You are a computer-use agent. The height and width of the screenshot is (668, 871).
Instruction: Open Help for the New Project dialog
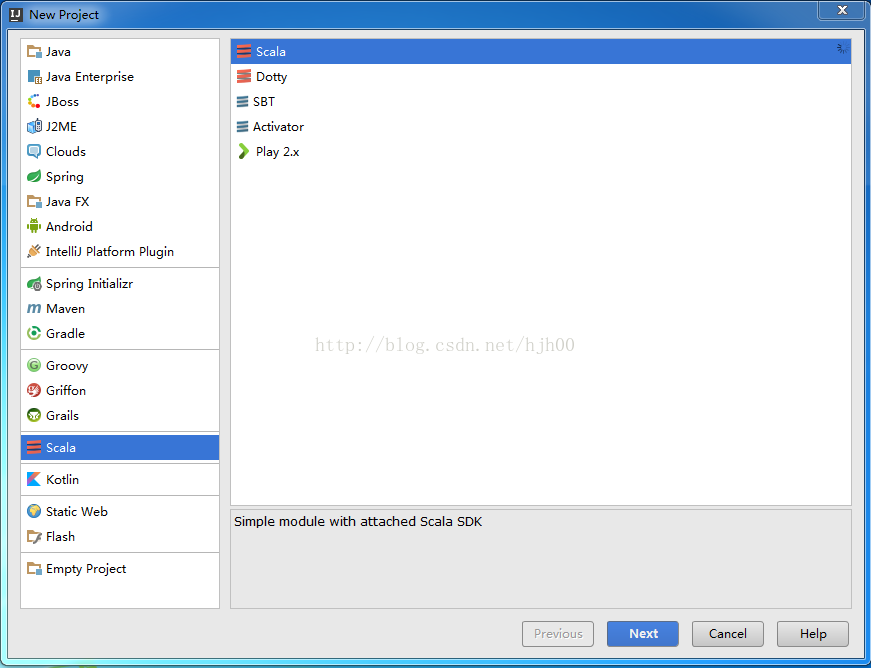(x=813, y=634)
